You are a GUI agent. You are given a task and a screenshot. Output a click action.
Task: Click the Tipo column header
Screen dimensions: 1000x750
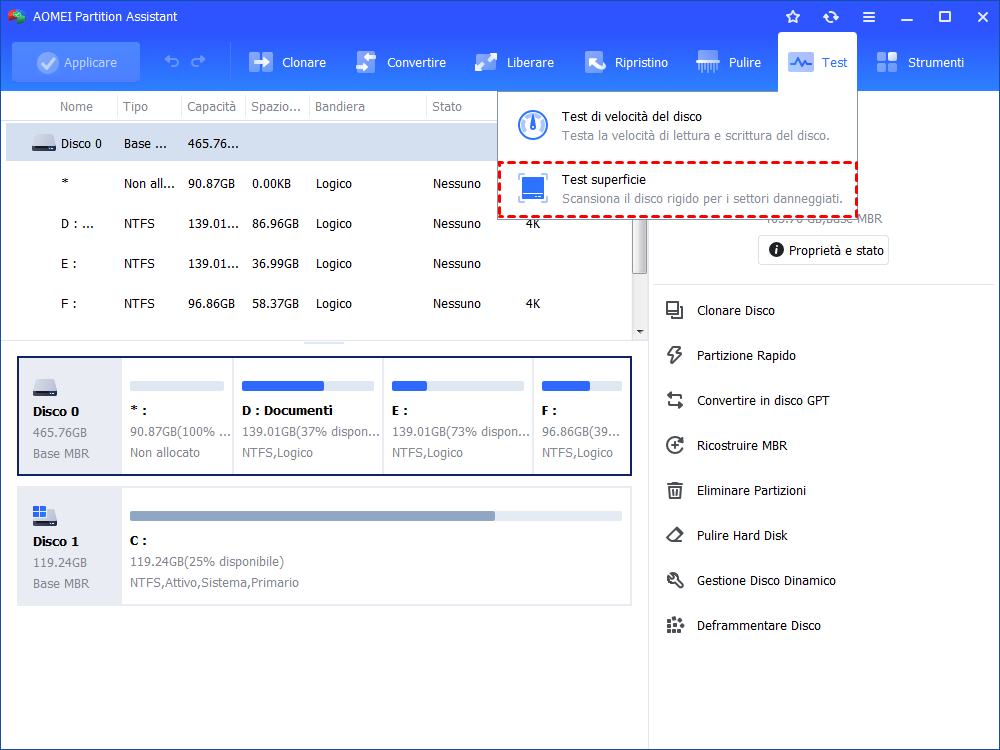[x=135, y=107]
